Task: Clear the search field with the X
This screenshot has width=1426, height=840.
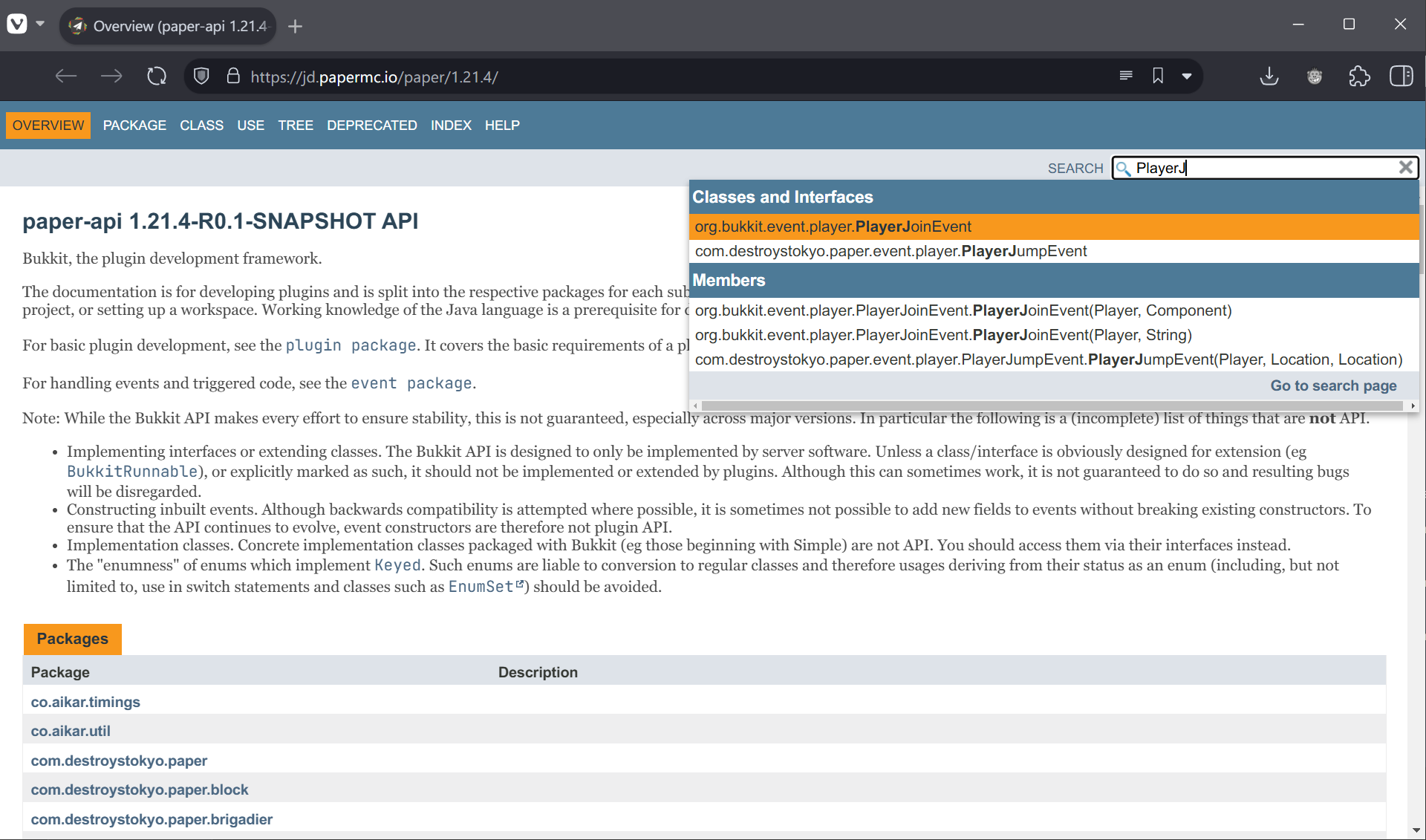Action: (x=1406, y=167)
